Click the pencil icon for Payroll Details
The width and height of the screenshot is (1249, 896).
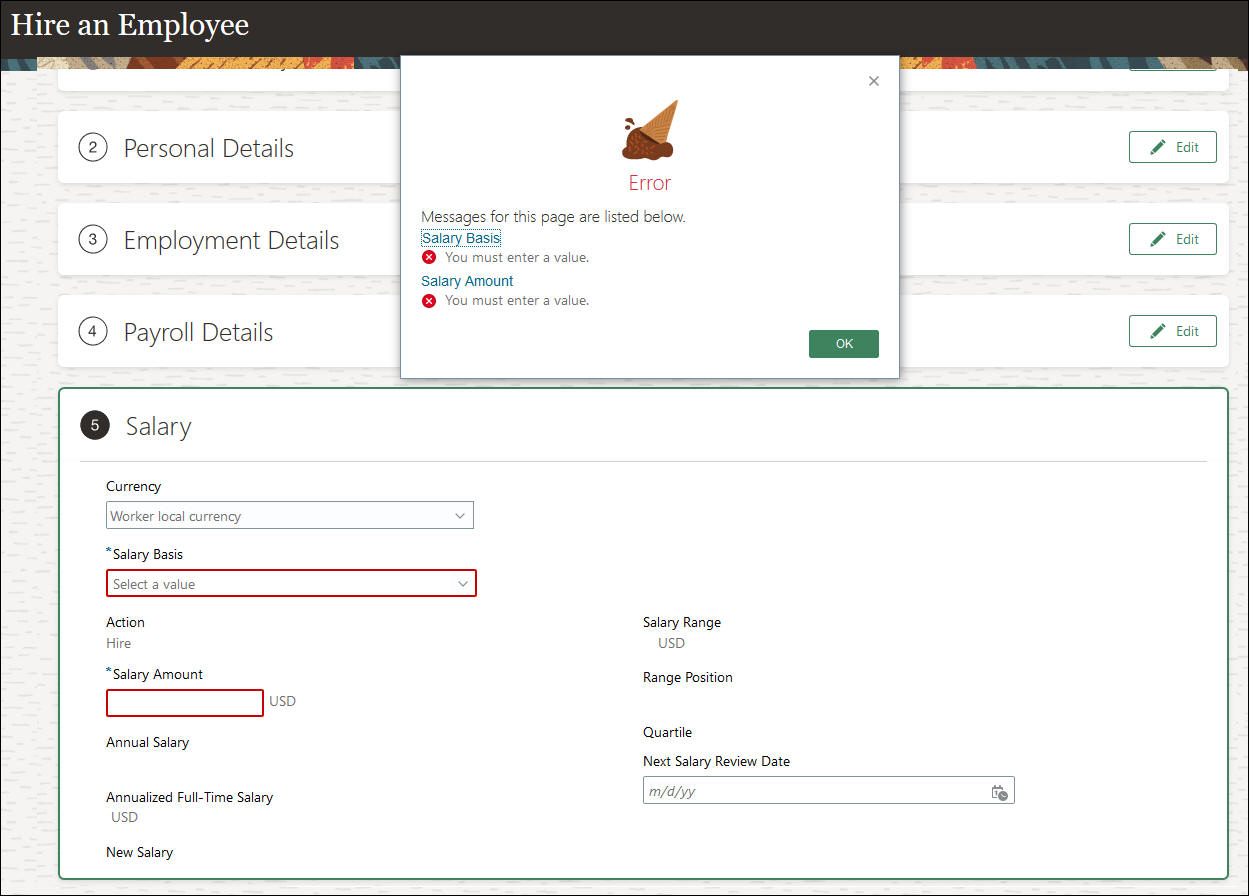[1158, 331]
